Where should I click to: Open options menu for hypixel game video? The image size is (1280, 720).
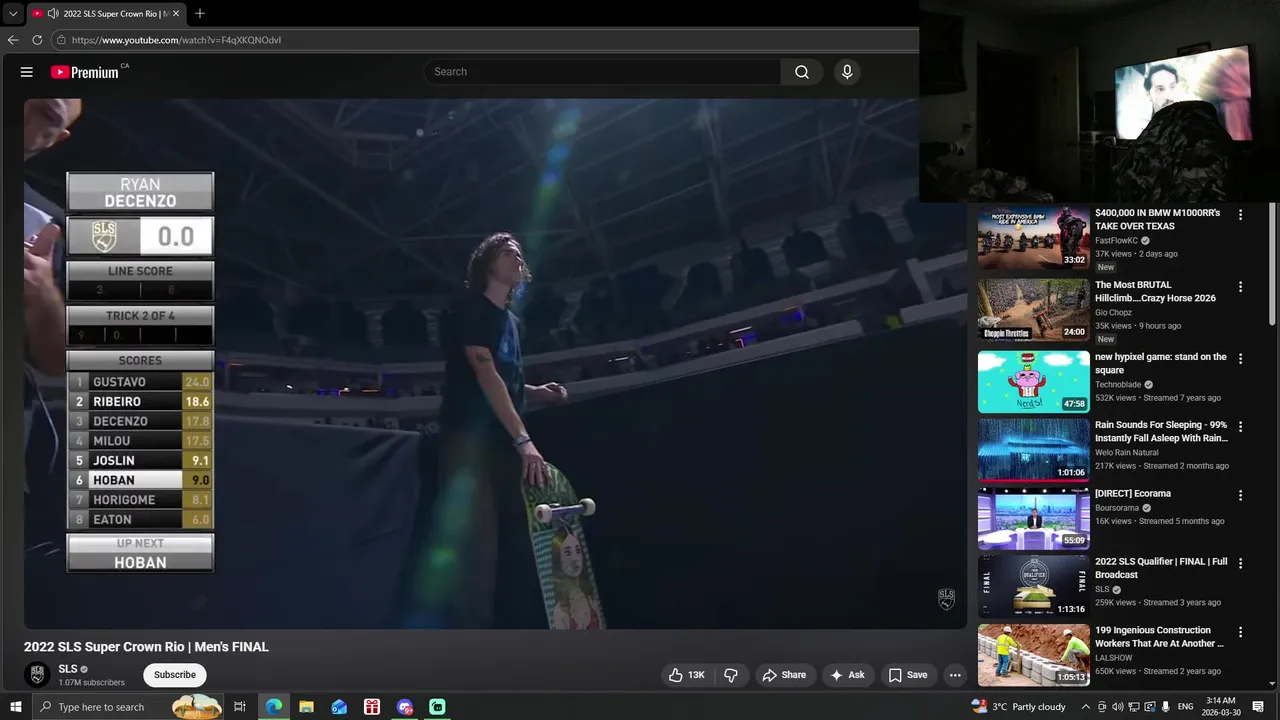click(1240, 359)
